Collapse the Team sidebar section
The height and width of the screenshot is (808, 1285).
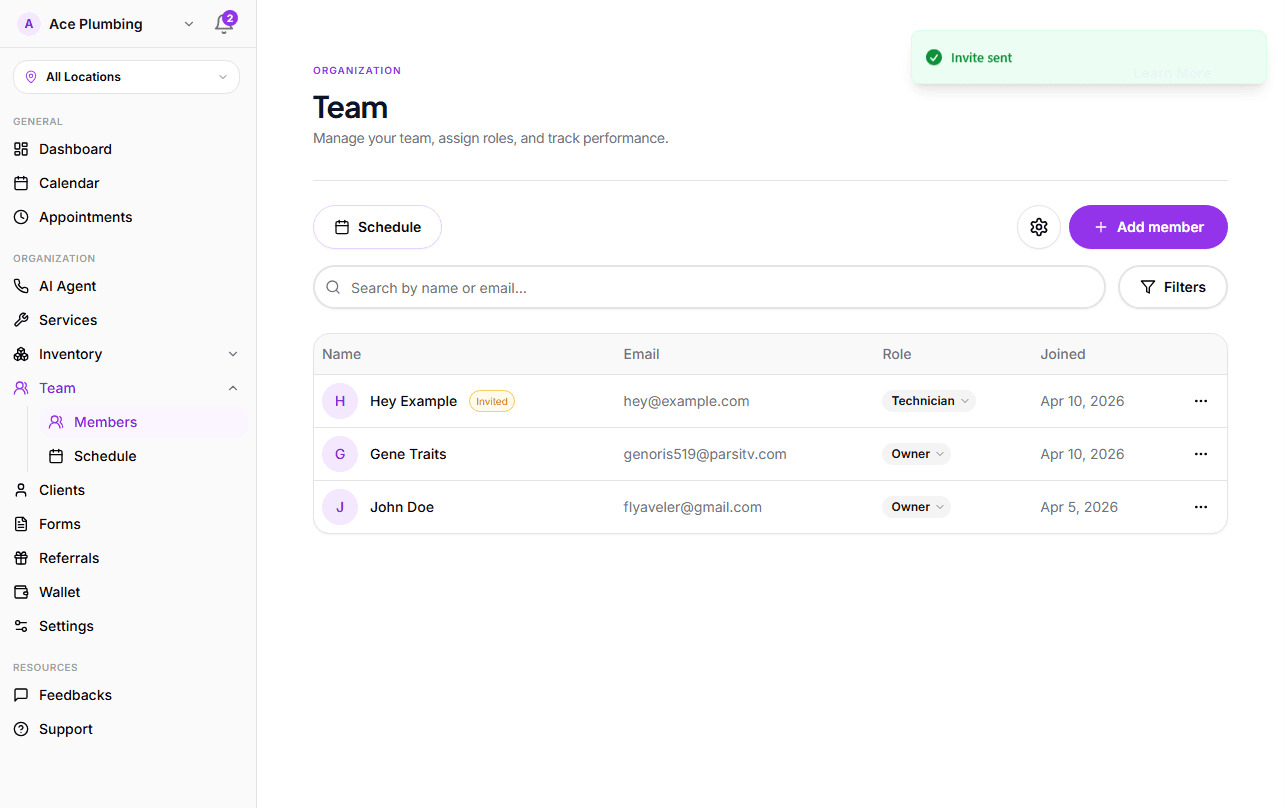tap(232, 388)
